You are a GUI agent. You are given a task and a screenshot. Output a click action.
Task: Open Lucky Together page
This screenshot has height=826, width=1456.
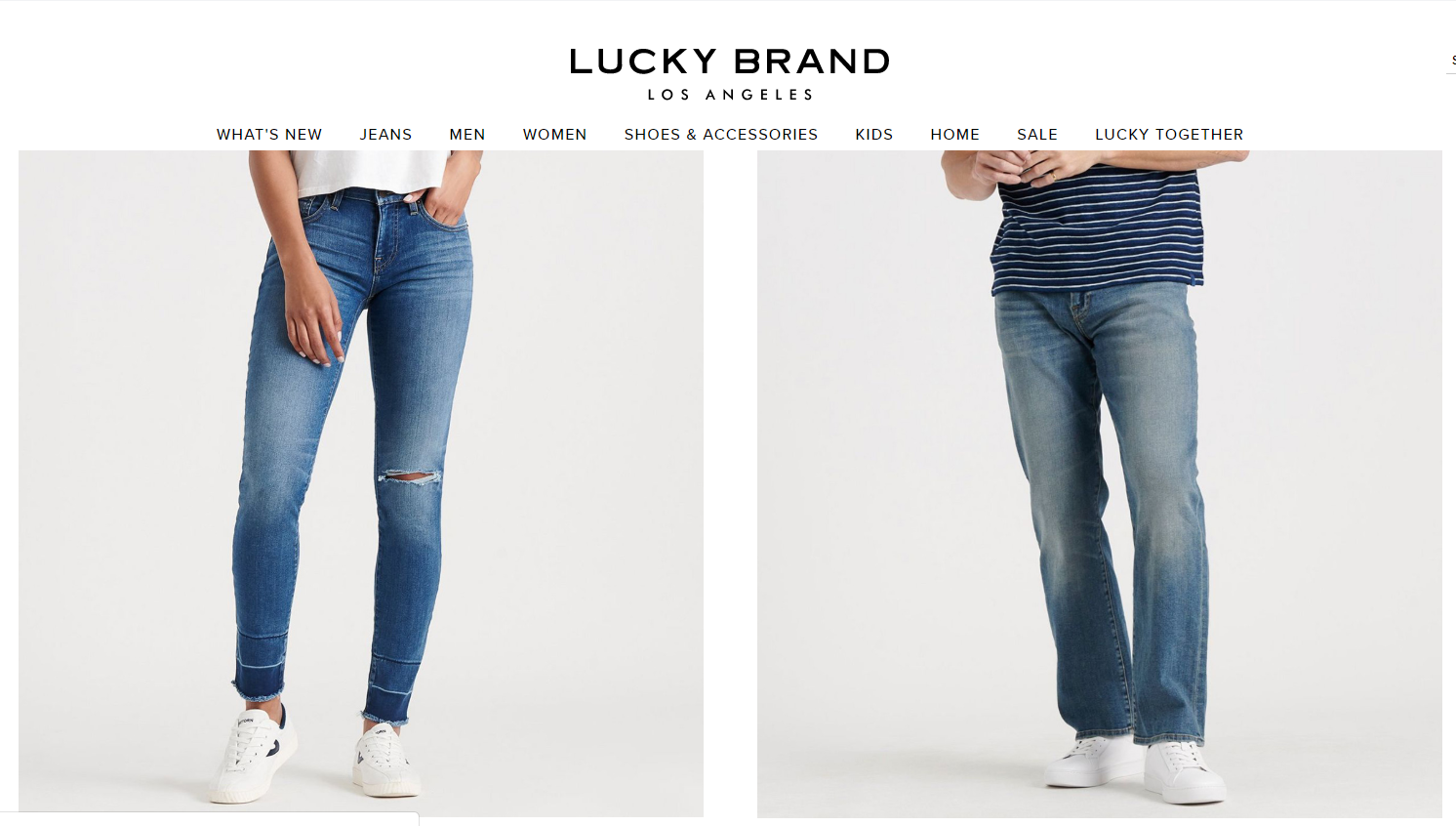coord(1169,135)
